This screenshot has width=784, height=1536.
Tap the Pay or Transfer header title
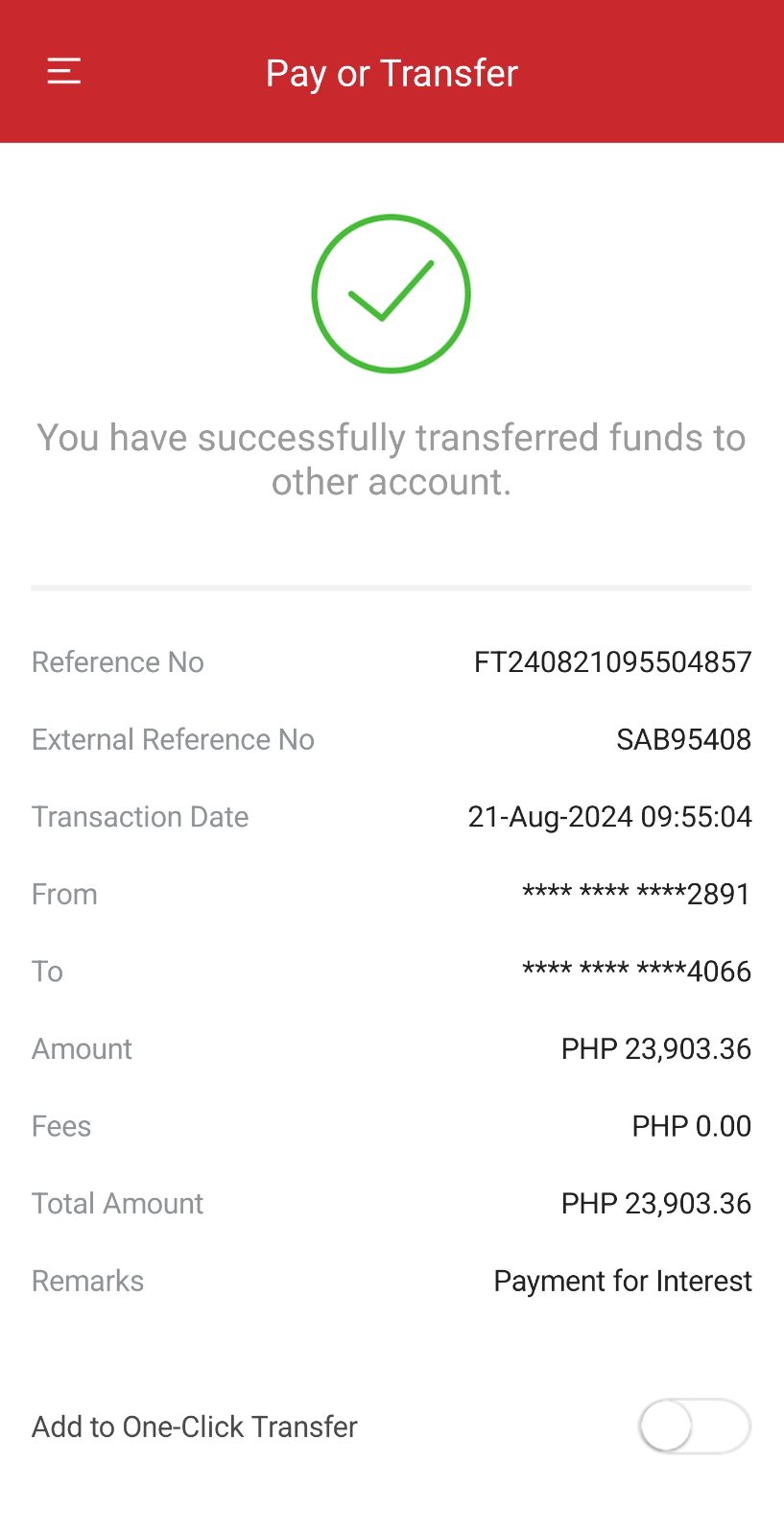click(x=392, y=74)
